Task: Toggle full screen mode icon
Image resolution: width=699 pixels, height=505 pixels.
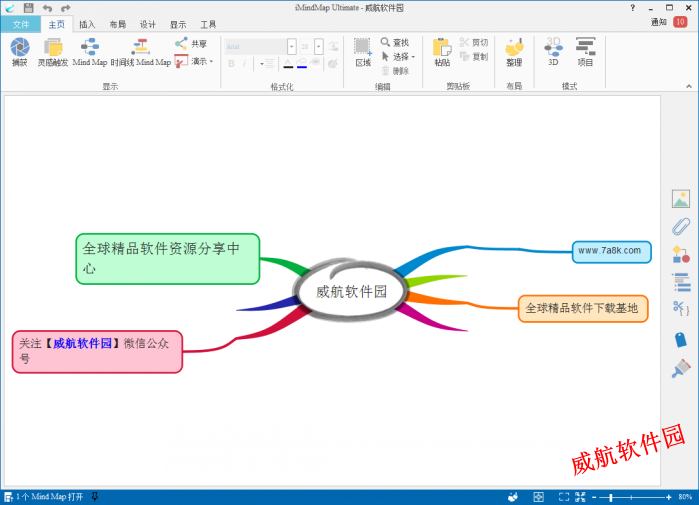Action: coord(580,497)
